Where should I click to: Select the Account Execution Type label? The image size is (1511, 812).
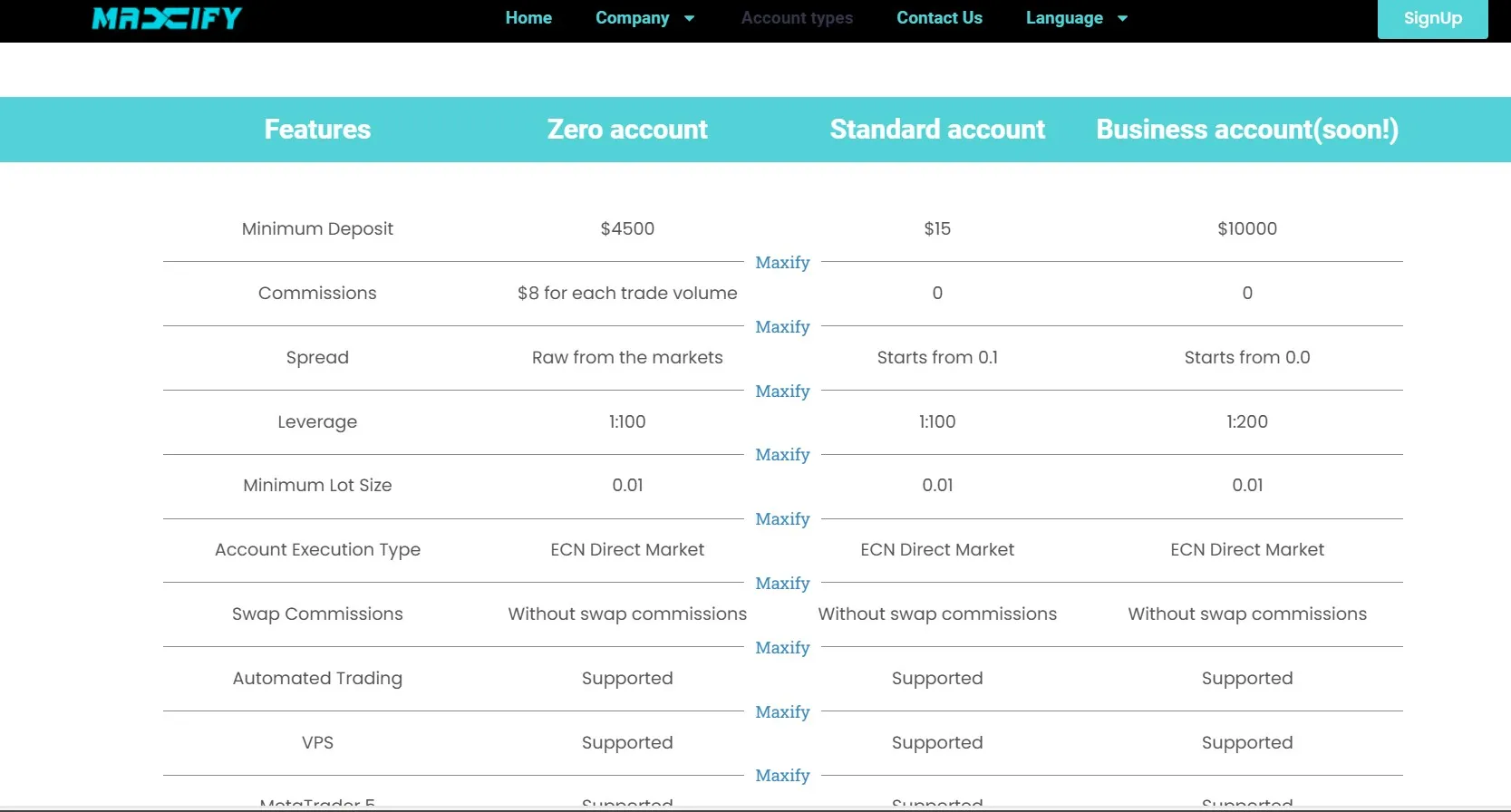click(317, 549)
